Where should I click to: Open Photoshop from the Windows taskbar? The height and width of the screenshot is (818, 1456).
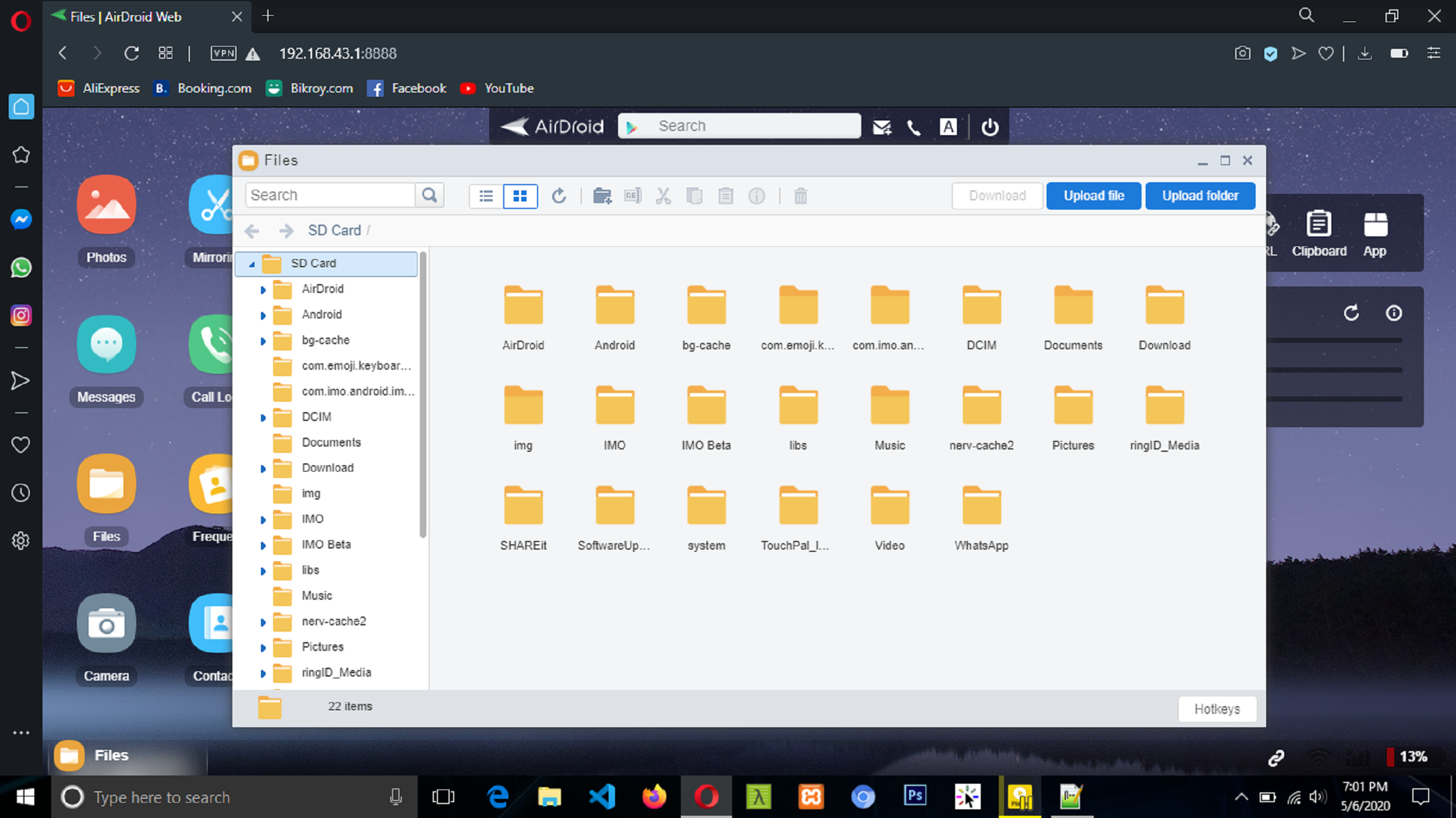914,796
